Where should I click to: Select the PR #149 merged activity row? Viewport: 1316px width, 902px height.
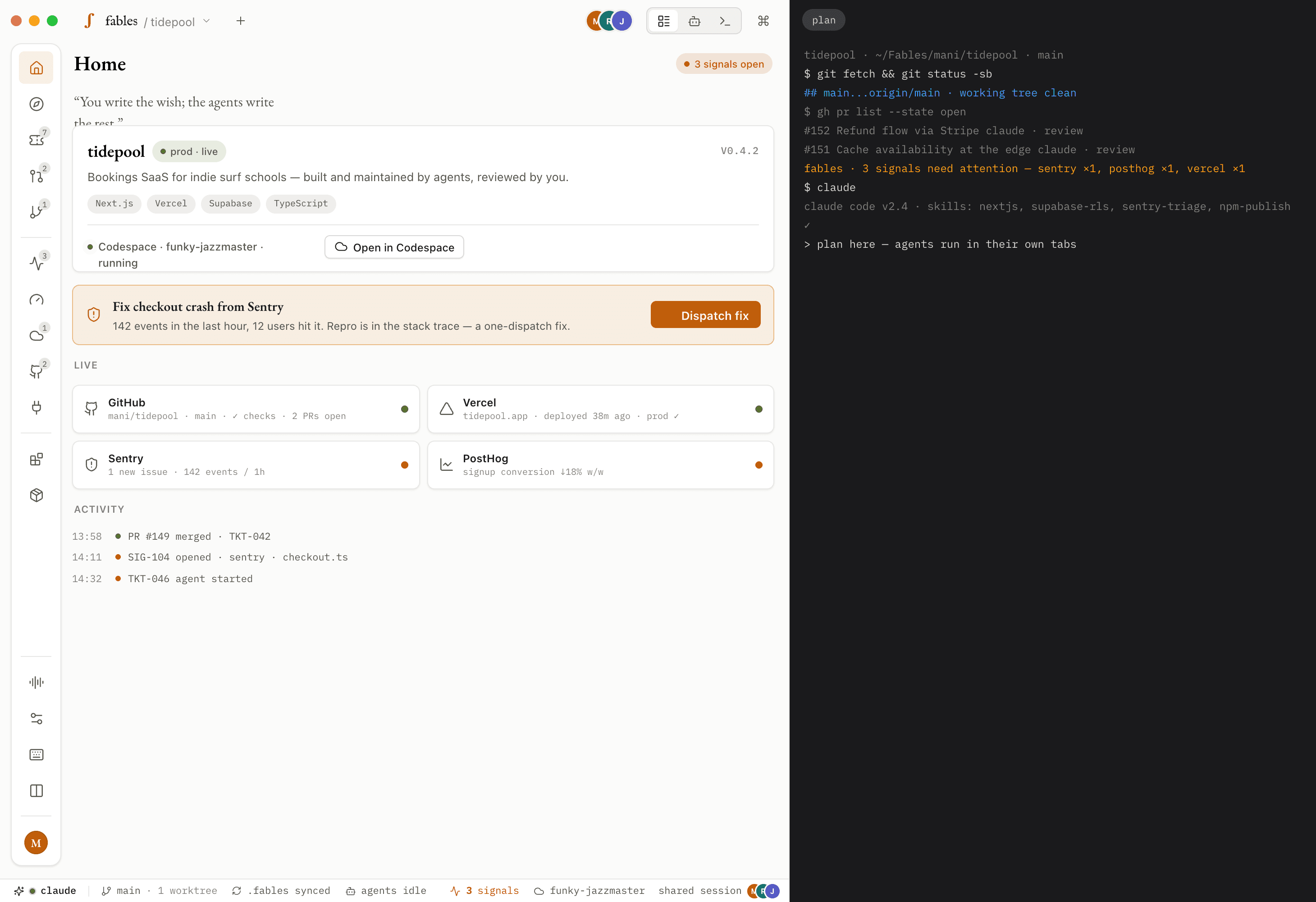click(172, 536)
